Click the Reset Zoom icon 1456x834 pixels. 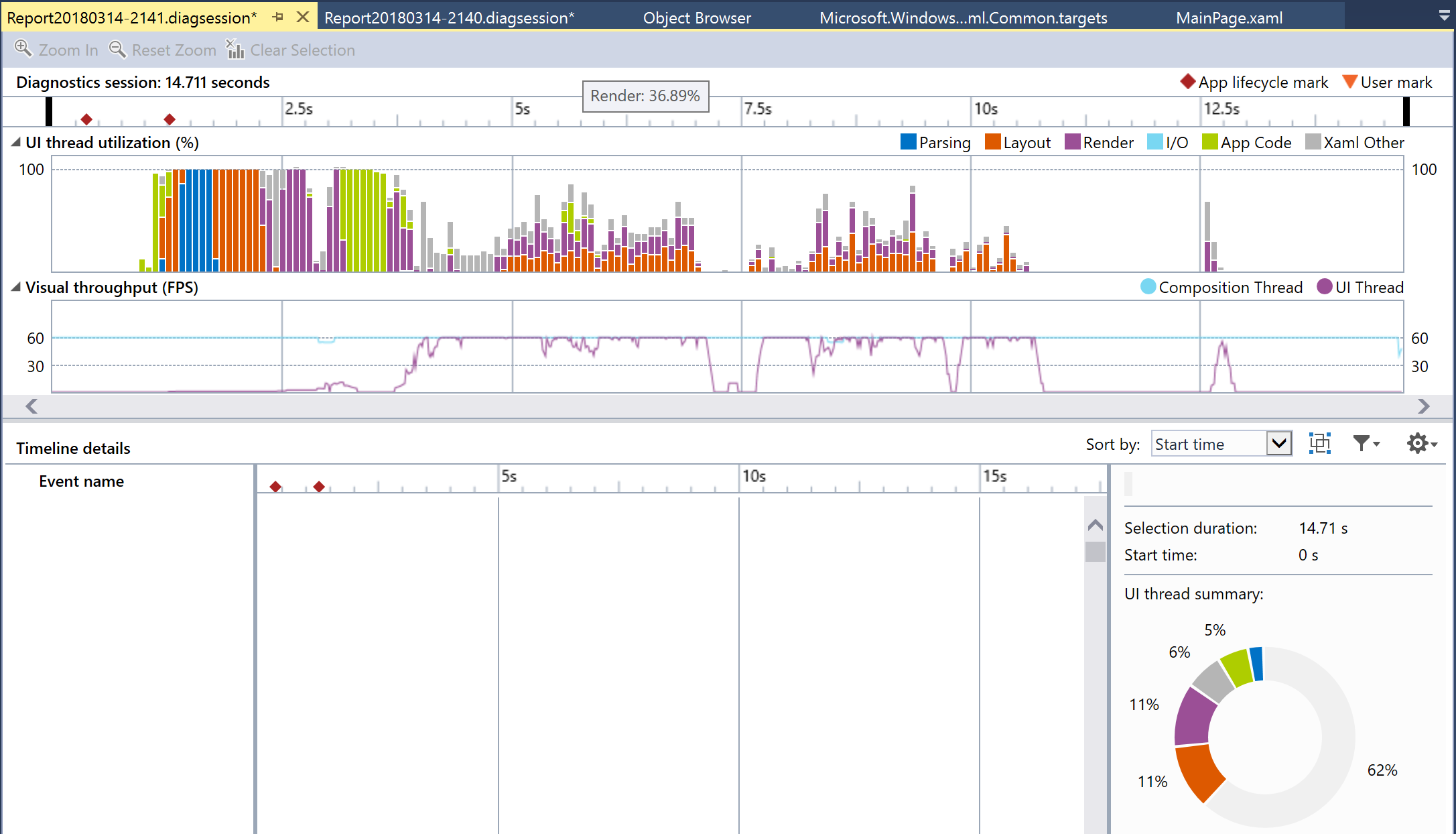click(x=117, y=49)
